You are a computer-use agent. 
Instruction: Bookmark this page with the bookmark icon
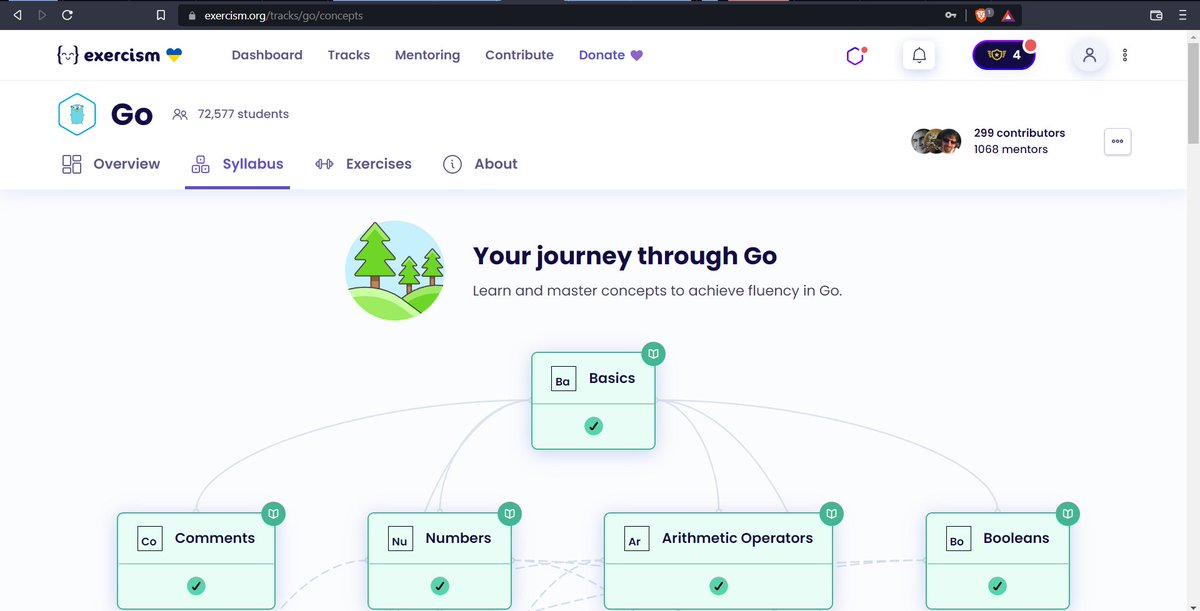click(161, 15)
